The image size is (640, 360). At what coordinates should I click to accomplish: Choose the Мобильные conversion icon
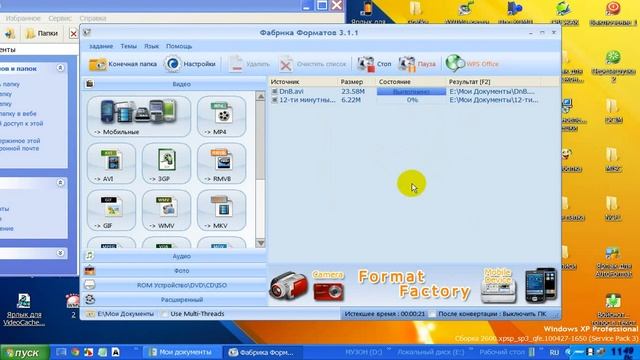139,116
